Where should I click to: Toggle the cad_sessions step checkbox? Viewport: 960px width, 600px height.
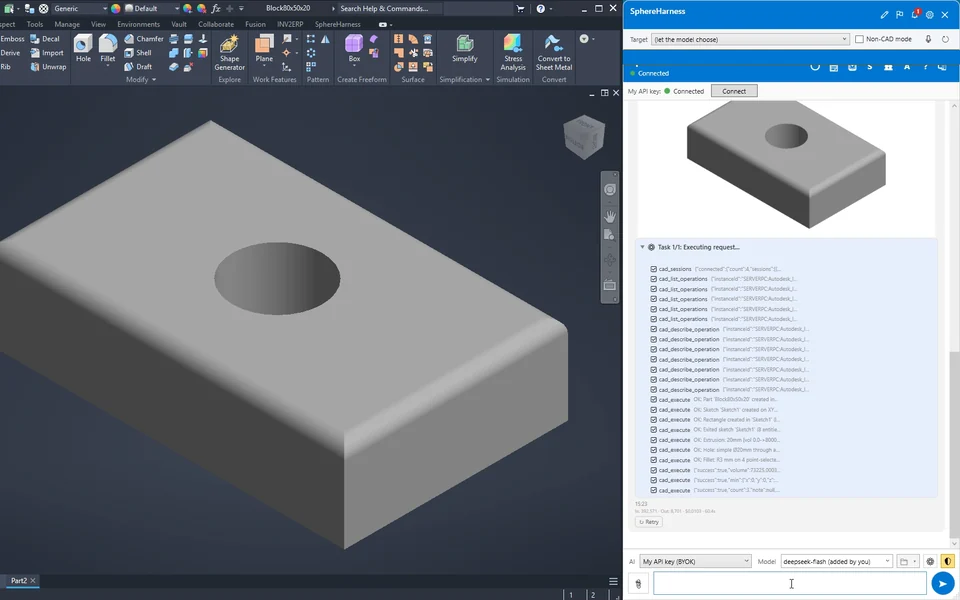click(x=653, y=269)
